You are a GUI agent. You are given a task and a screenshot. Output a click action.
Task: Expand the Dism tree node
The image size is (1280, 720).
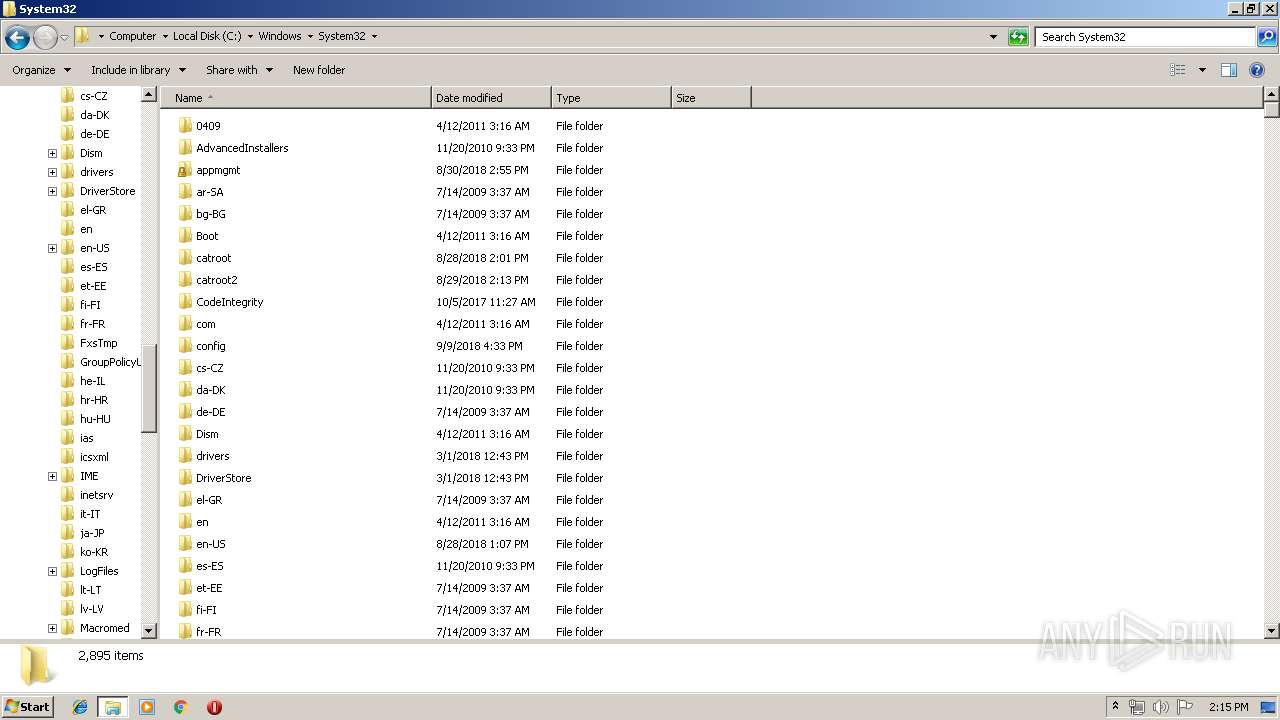point(52,153)
